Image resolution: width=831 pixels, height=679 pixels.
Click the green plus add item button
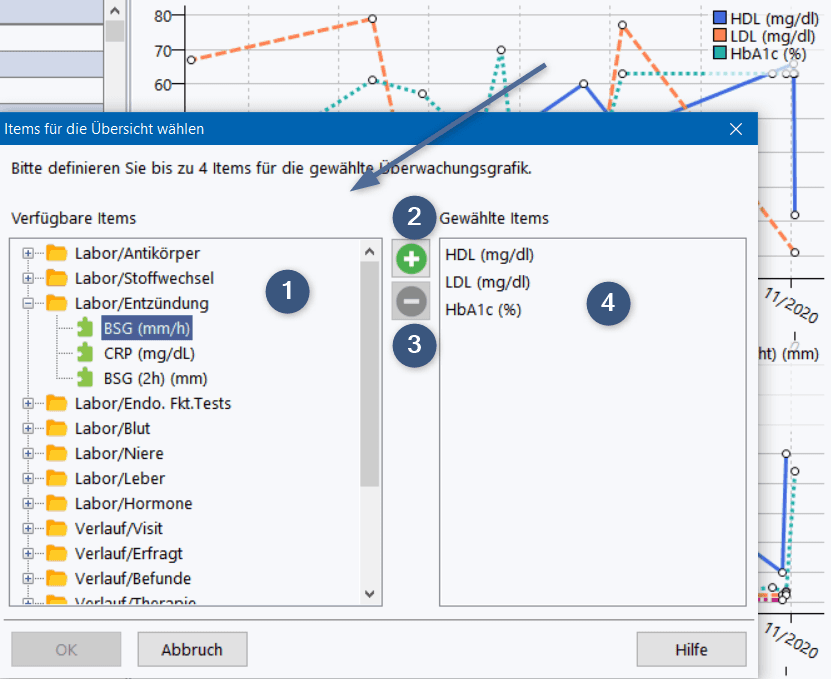click(410, 260)
